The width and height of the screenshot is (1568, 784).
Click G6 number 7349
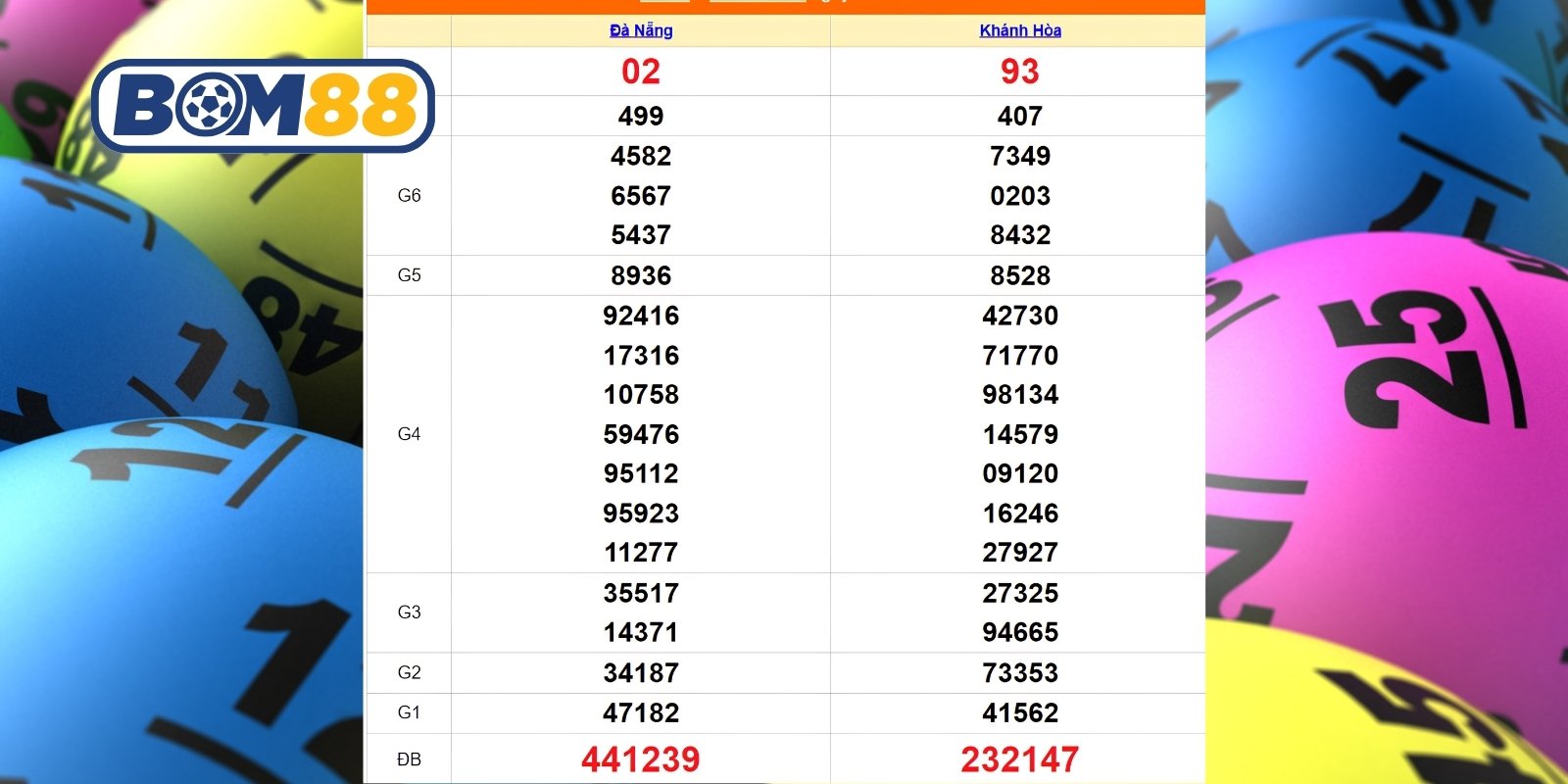(x=1020, y=156)
